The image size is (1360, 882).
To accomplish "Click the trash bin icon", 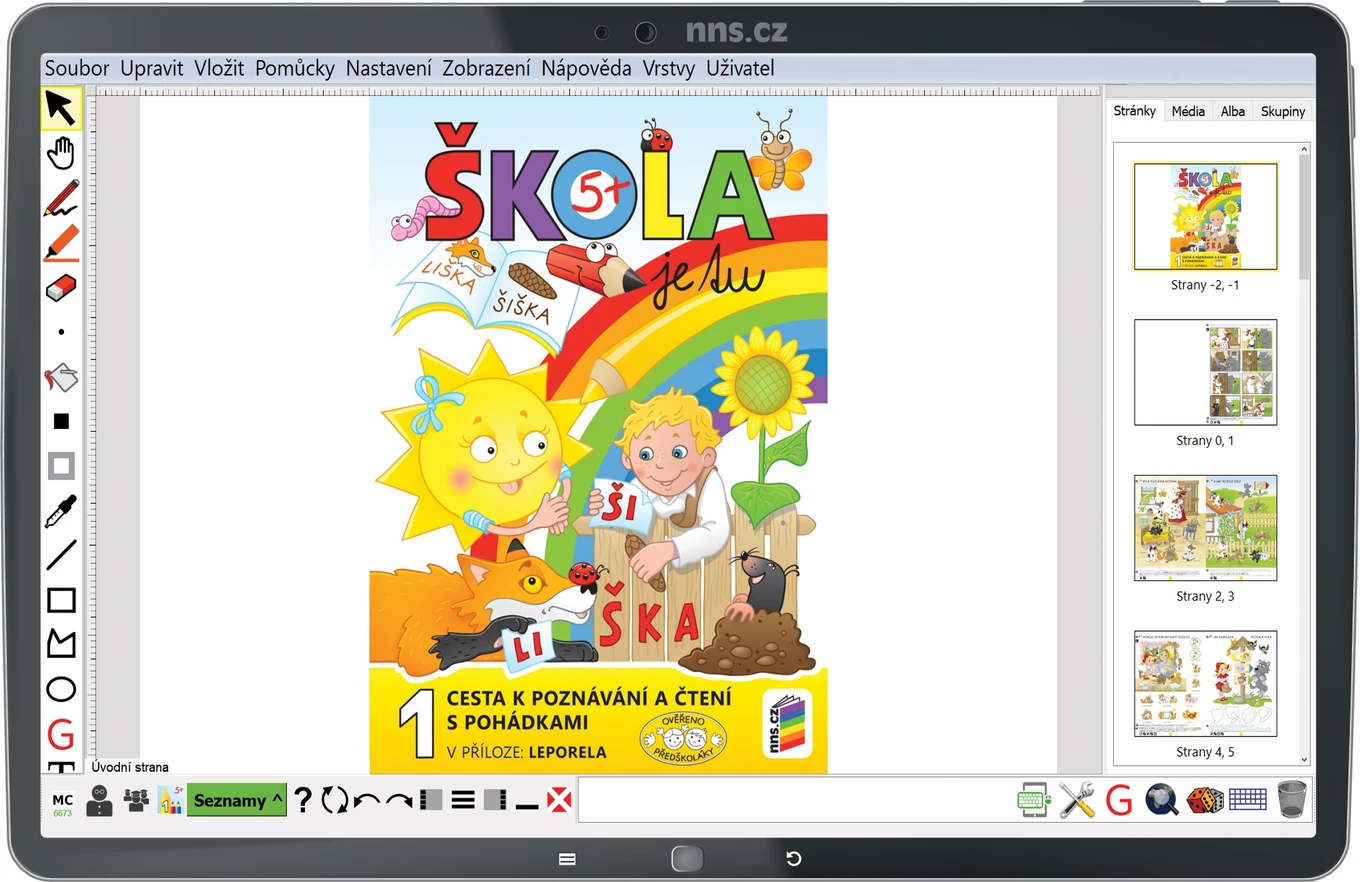I will [1292, 800].
